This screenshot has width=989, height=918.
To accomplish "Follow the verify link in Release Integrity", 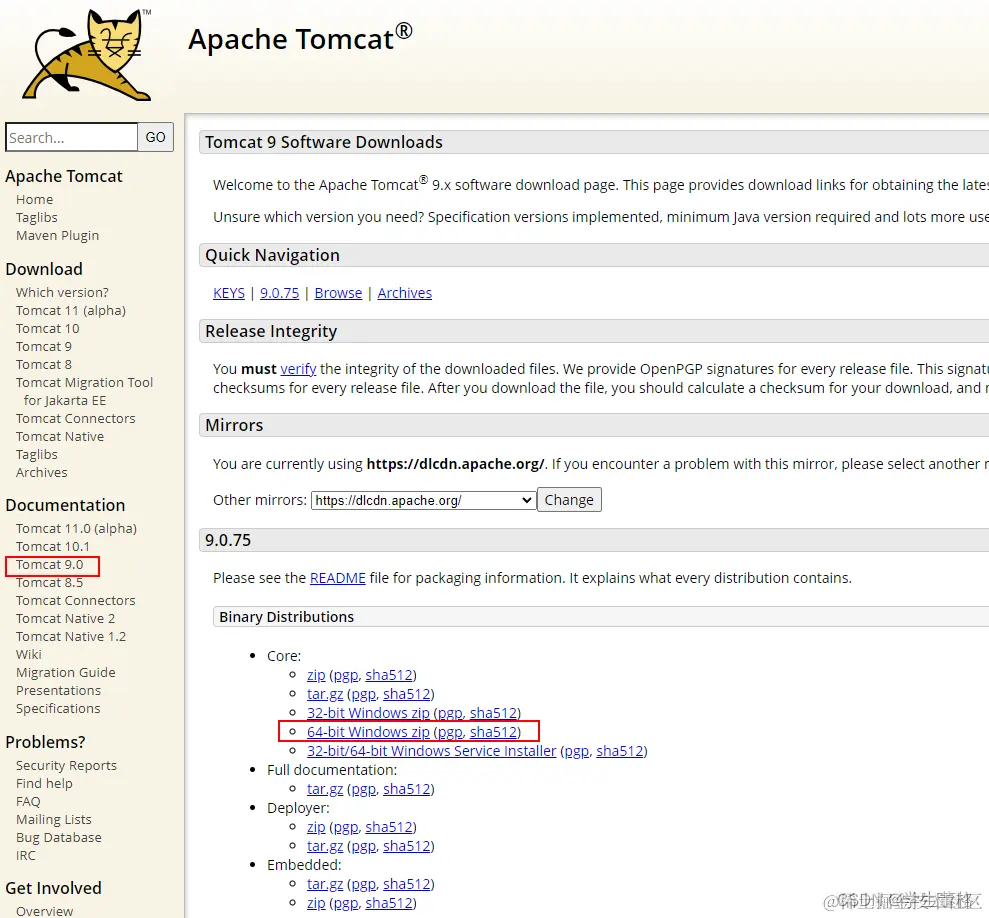I will click(x=298, y=368).
